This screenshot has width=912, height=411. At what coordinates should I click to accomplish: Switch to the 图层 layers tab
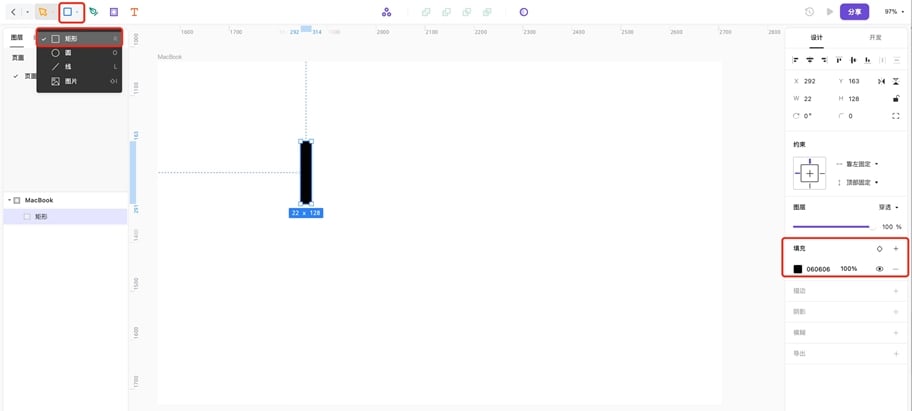click(17, 37)
